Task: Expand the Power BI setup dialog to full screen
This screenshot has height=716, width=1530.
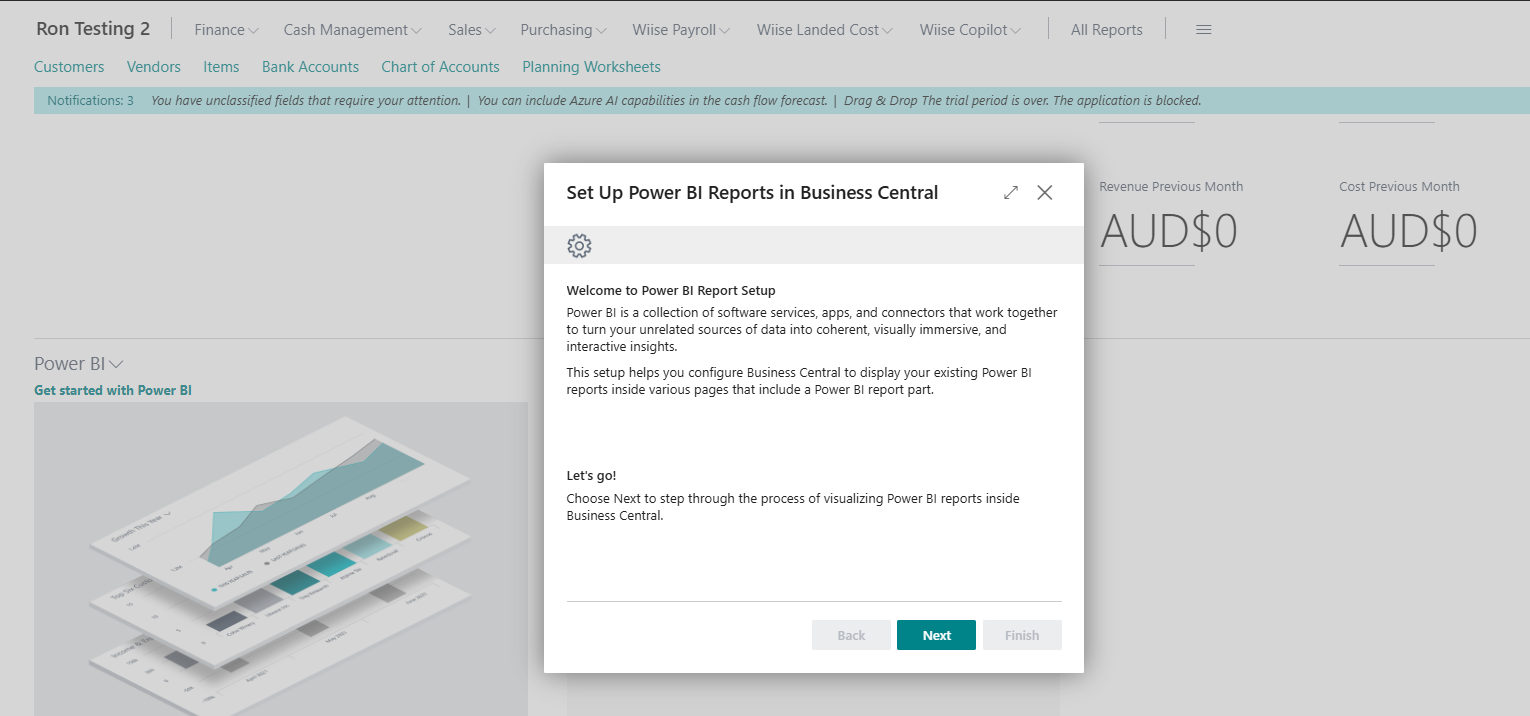Action: pos(1011,193)
